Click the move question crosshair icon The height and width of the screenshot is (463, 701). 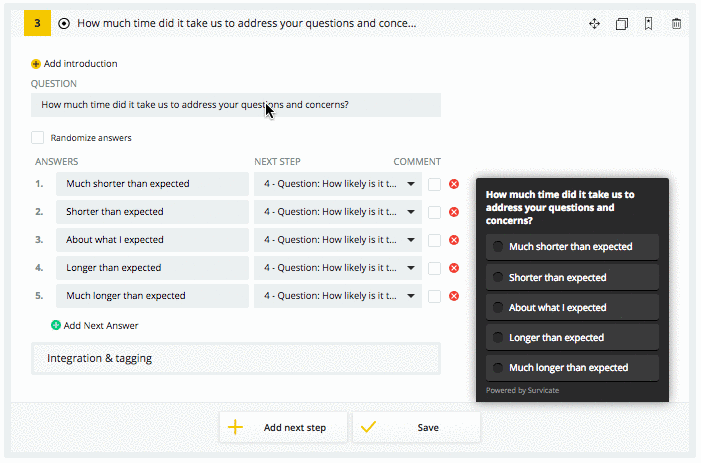coord(594,24)
